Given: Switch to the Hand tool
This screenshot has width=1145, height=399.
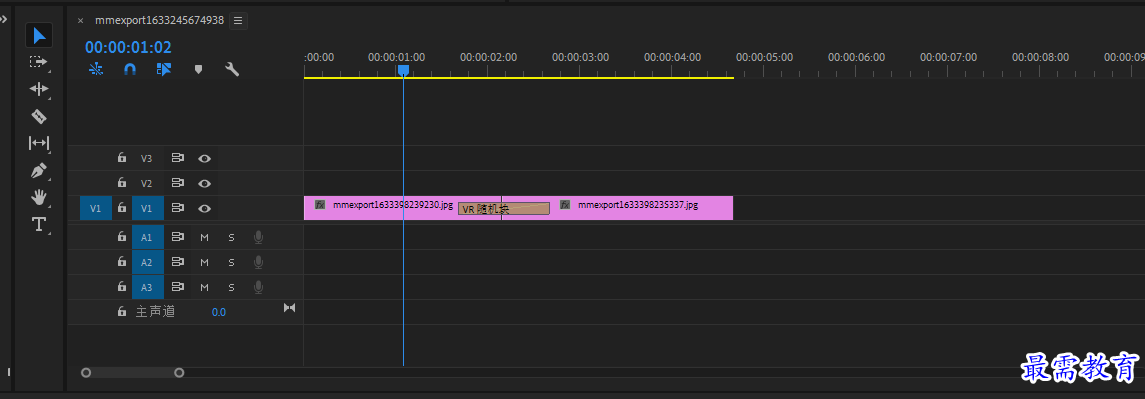Looking at the screenshot, I should [x=39, y=197].
